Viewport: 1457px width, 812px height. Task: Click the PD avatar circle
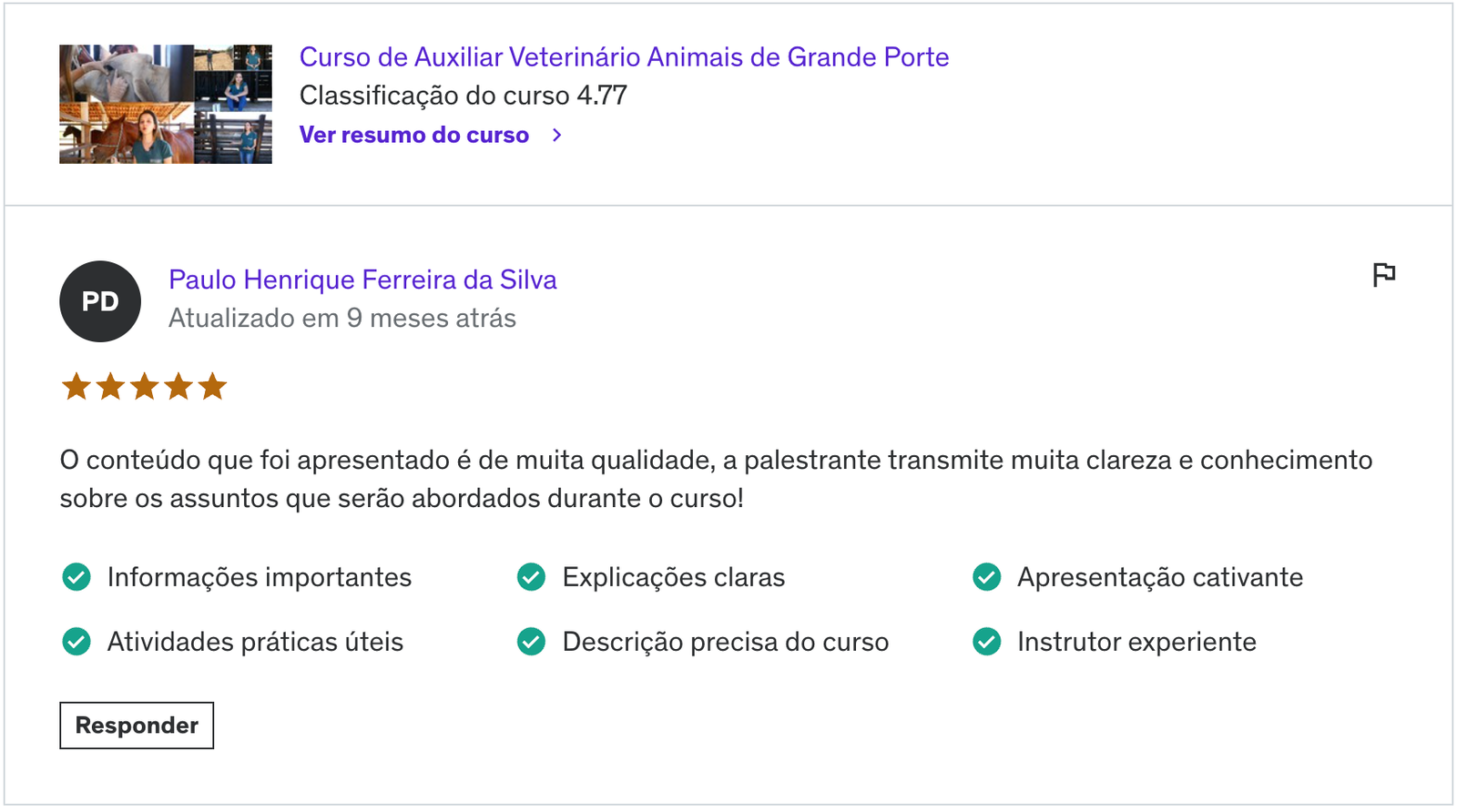pyautogui.click(x=100, y=301)
